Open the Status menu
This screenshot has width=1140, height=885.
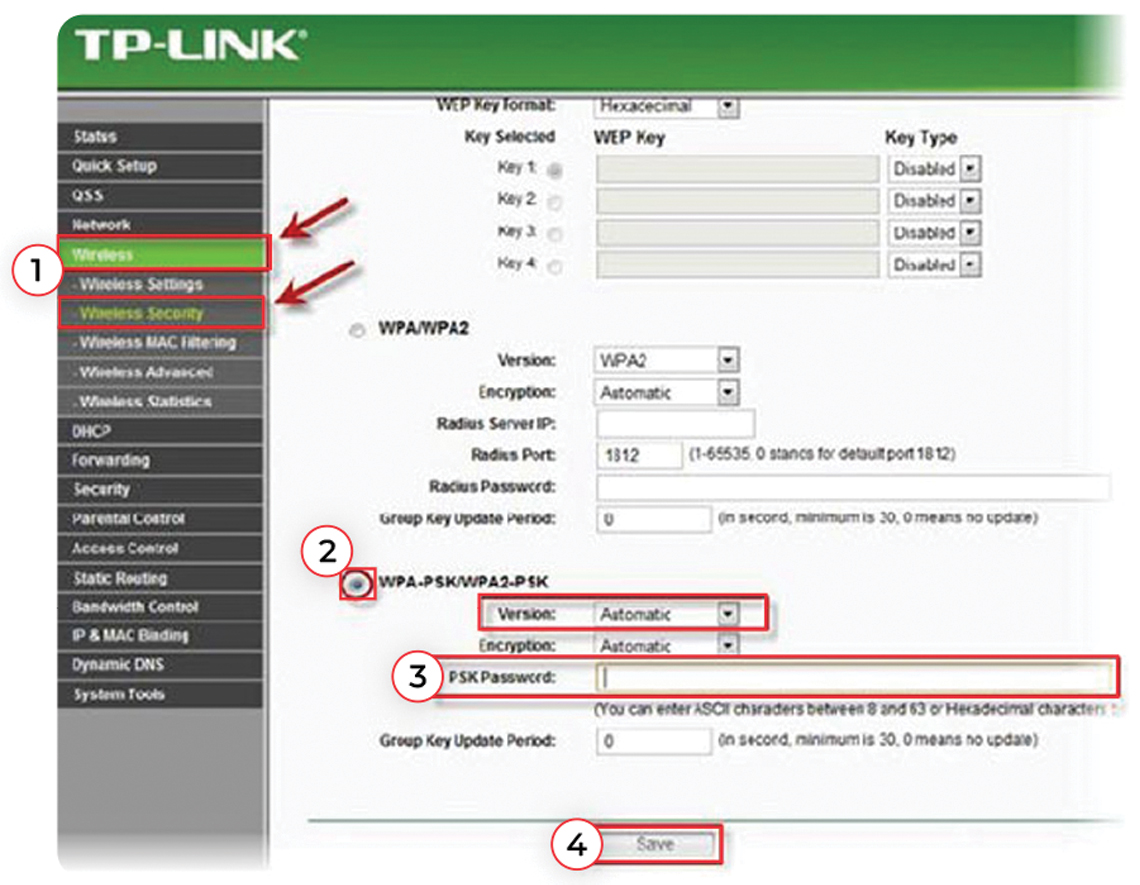(160, 137)
